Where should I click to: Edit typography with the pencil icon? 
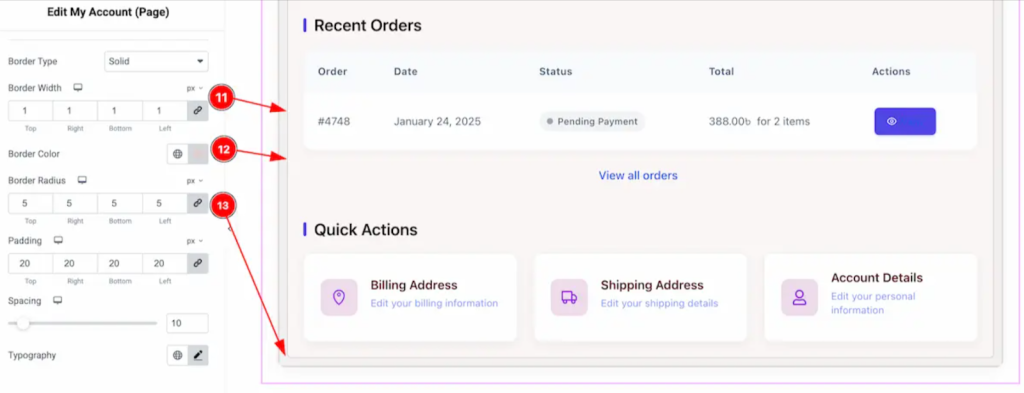click(x=198, y=355)
